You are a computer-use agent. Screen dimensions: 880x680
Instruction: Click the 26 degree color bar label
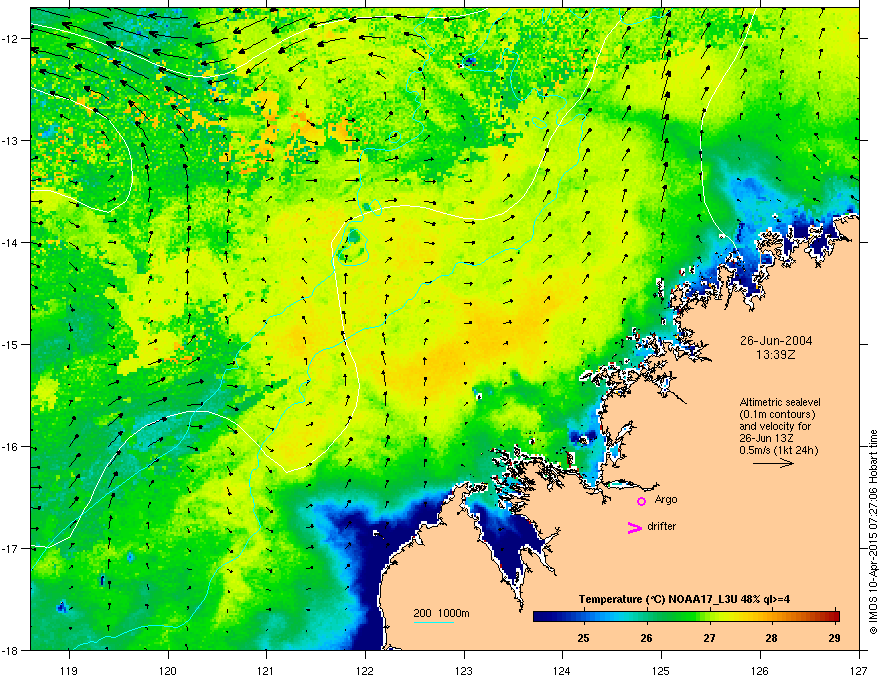647,638
